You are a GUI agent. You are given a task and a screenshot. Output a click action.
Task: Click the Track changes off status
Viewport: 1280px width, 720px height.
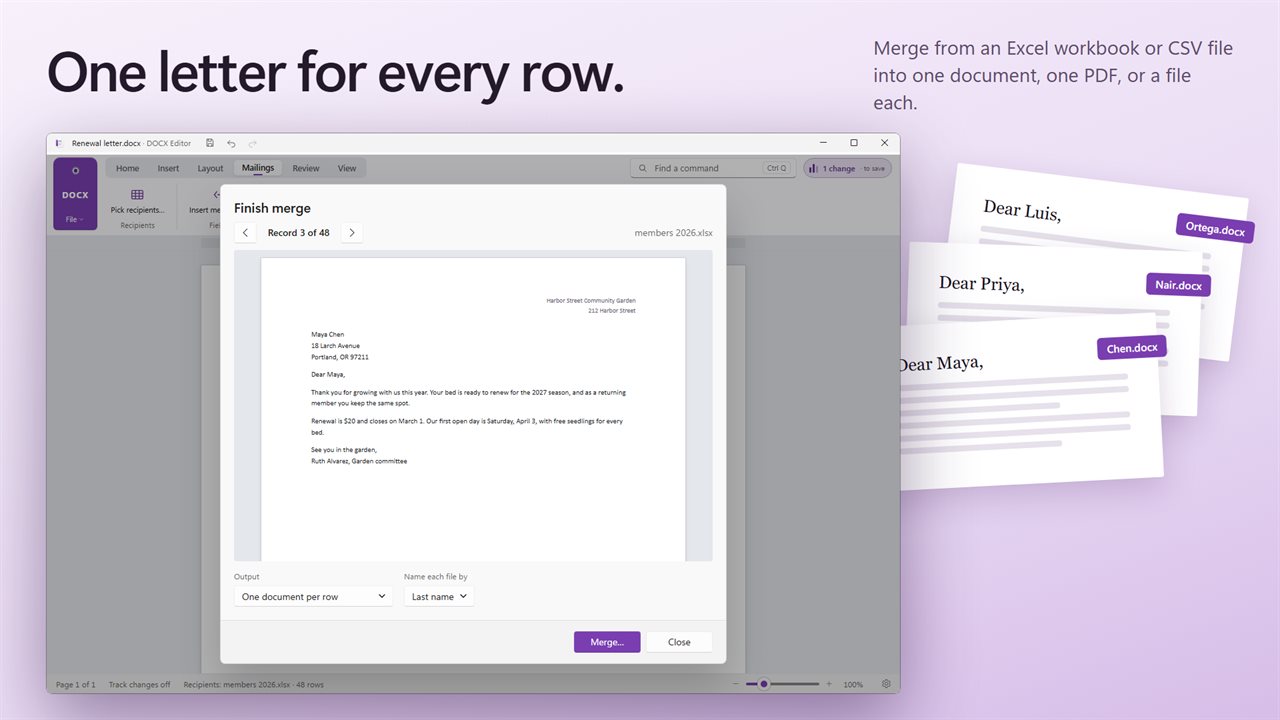coord(139,685)
